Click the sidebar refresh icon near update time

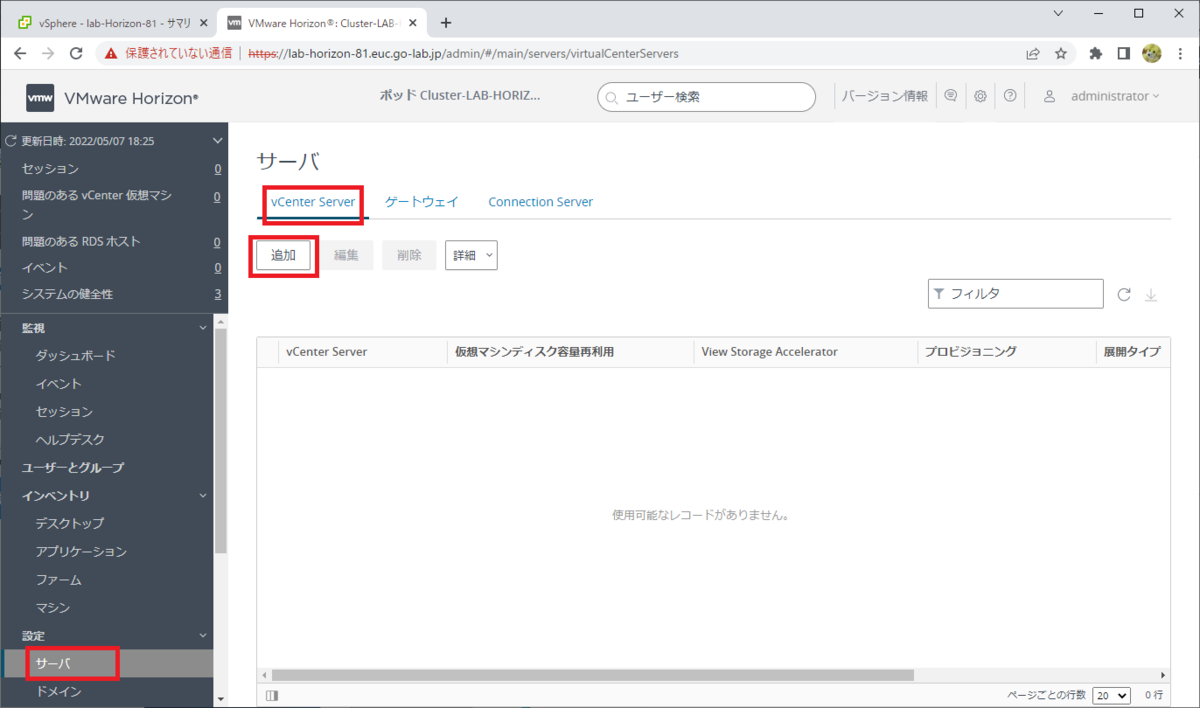pos(11,141)
